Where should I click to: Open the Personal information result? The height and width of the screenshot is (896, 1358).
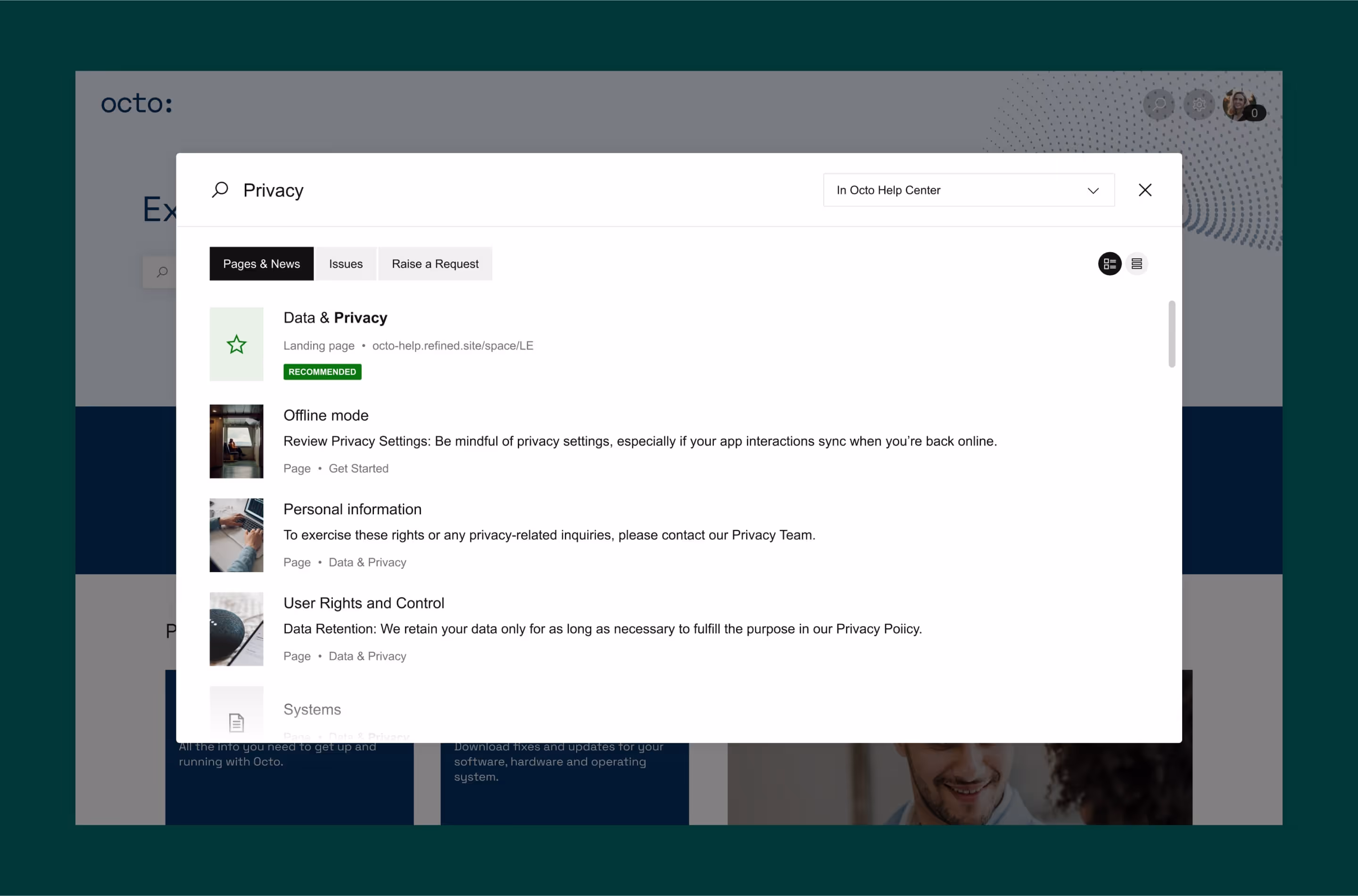coord(353,509)
